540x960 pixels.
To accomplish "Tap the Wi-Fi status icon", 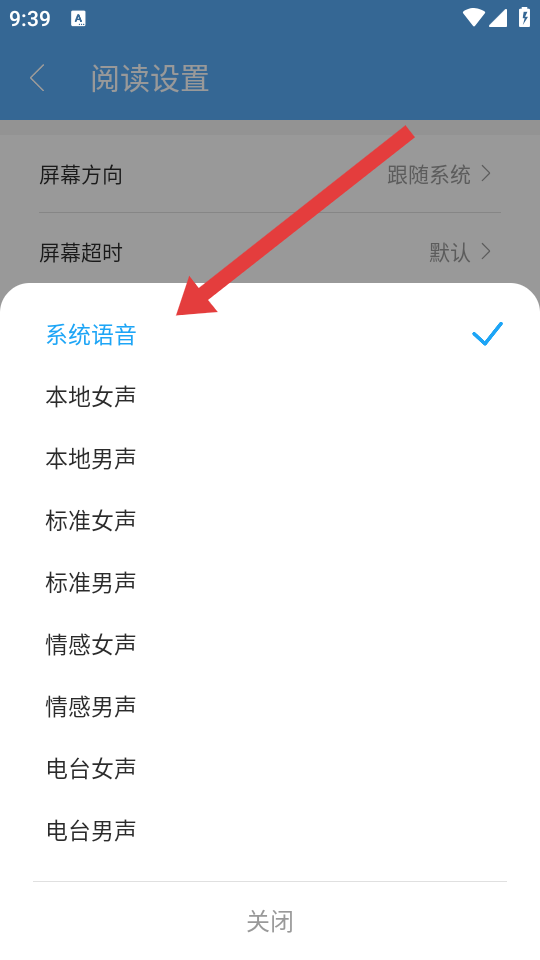I will 473,18.
